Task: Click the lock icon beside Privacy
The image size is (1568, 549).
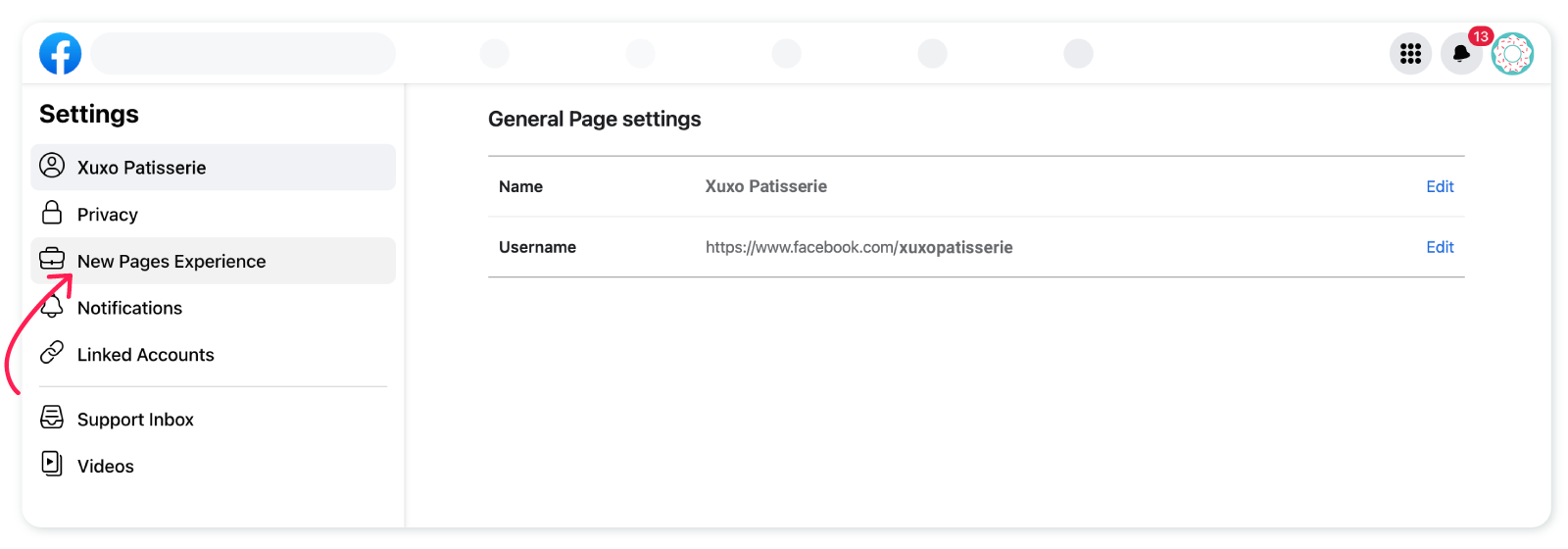Action: tap(52, 213)
